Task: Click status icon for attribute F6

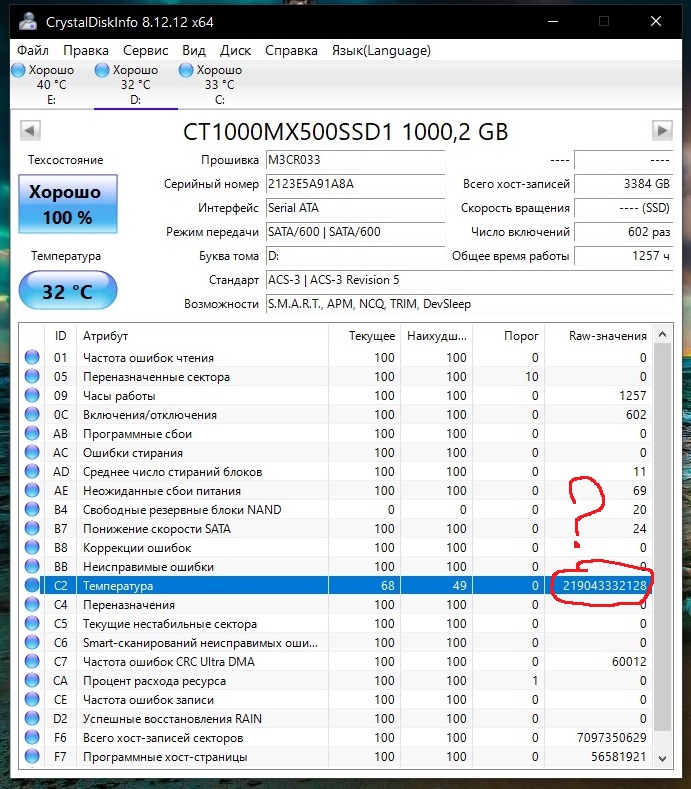Action: [32, 737]
